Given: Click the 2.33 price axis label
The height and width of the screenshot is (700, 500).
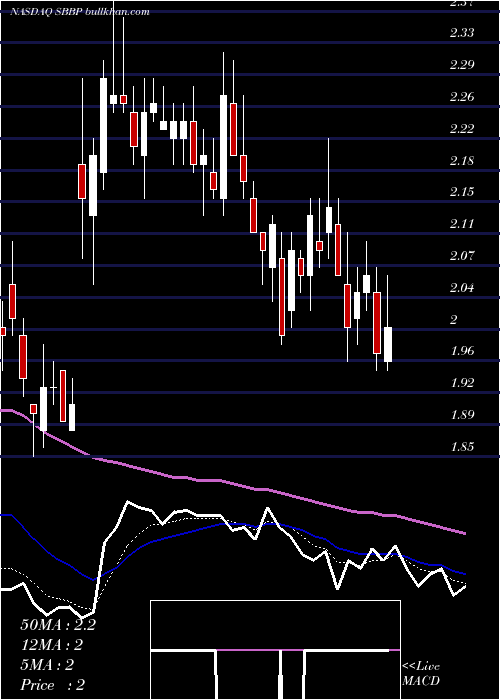Looking at the screenshot, I should (x=462, y=33).
